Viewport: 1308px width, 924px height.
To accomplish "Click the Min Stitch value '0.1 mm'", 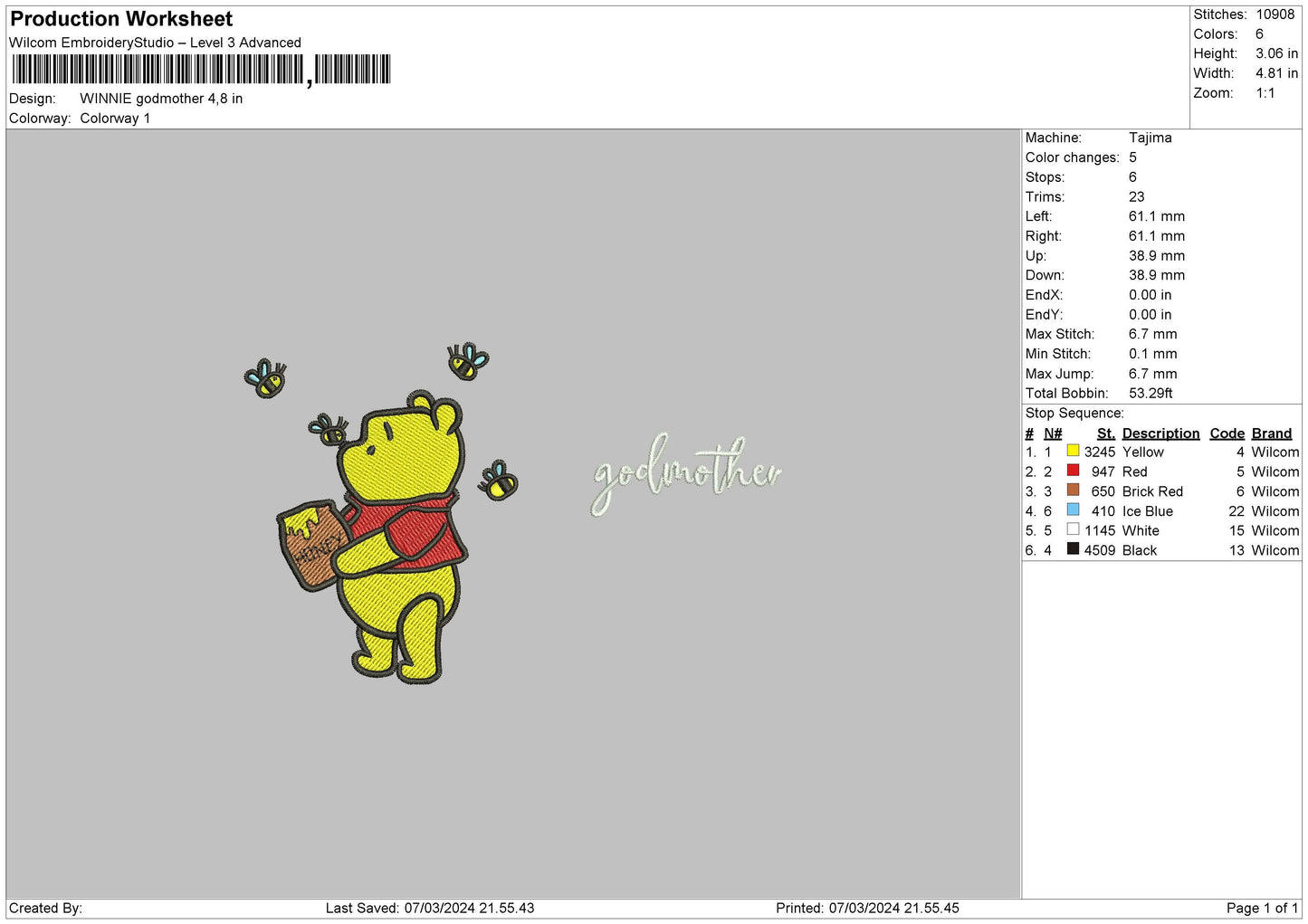I will click(x=1152, y=354).
